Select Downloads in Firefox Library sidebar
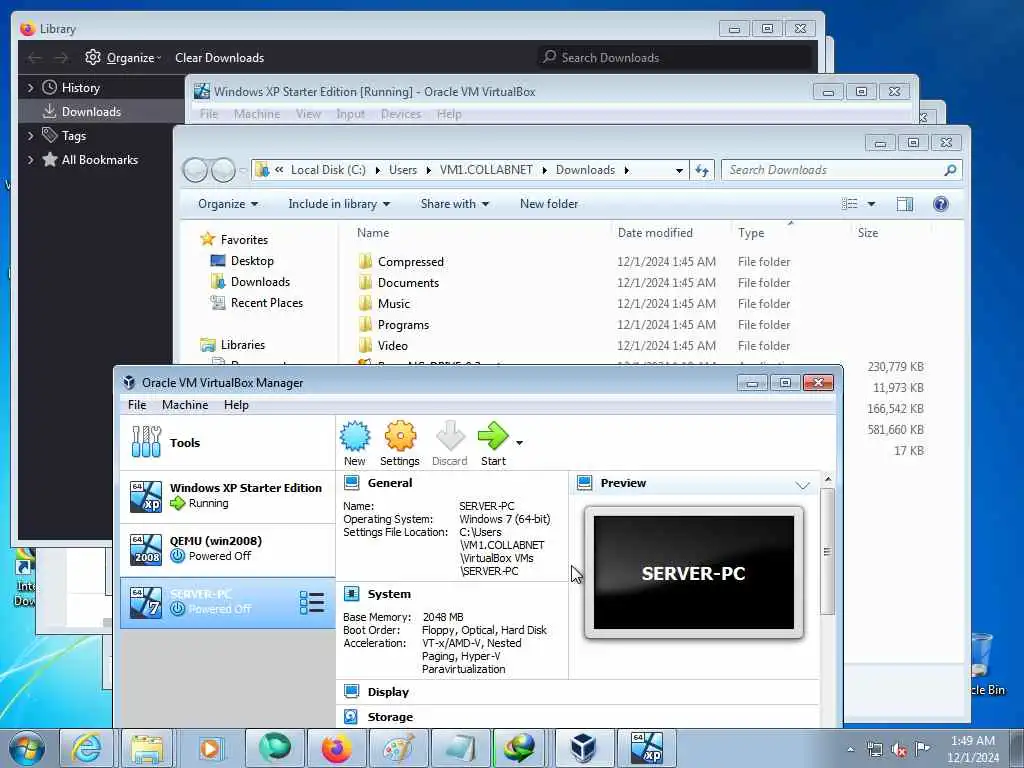1024x768 pixels. (102, 112)
